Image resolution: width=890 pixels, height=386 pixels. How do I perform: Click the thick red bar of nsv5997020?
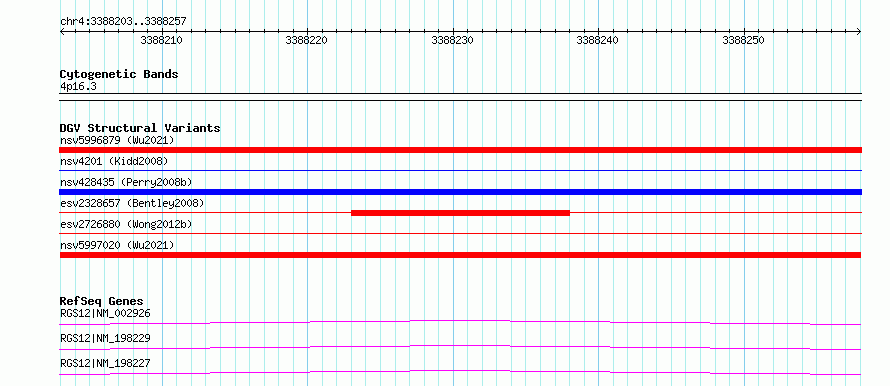(460, 255)
